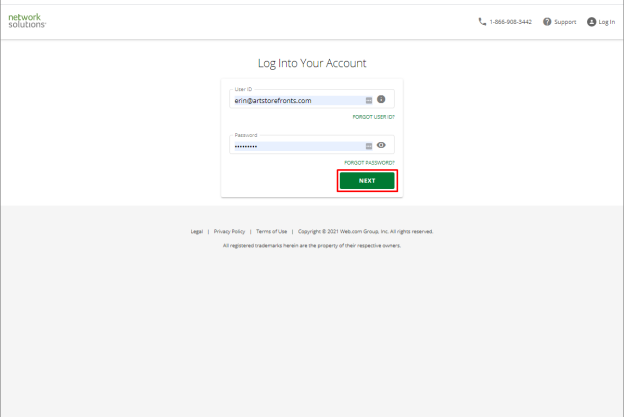Open the Forgot User ID link
Screen dimensions: 624x417
coord(373,117)
